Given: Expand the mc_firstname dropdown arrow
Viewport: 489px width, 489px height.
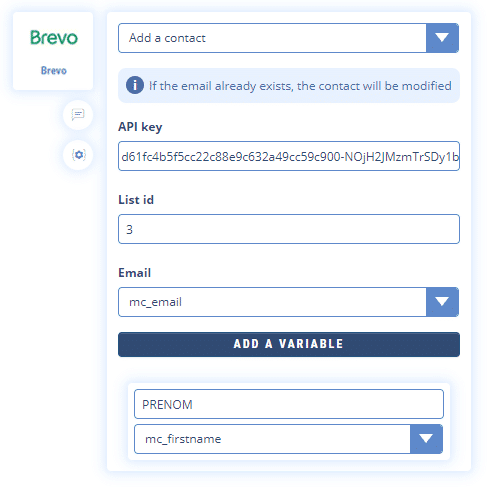Looking at the screenshot, I should pos(426,439).
